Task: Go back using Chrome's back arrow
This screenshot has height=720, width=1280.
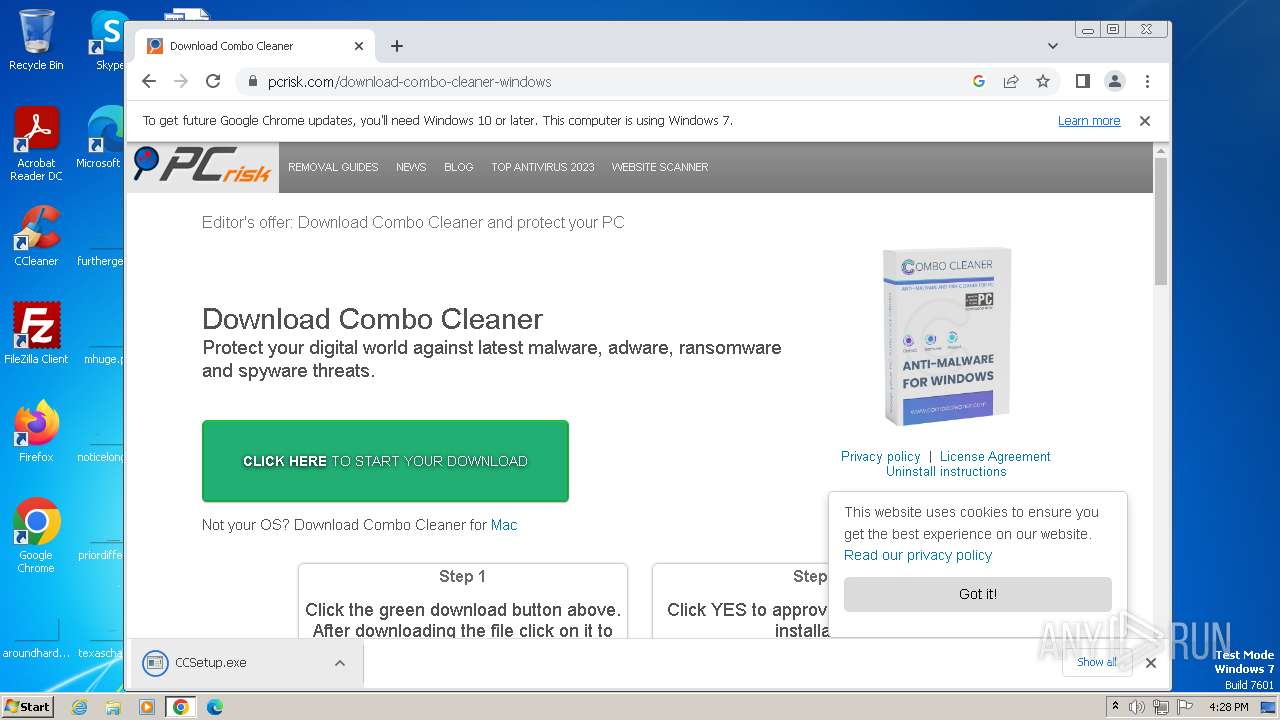Action: coord(149,81)
